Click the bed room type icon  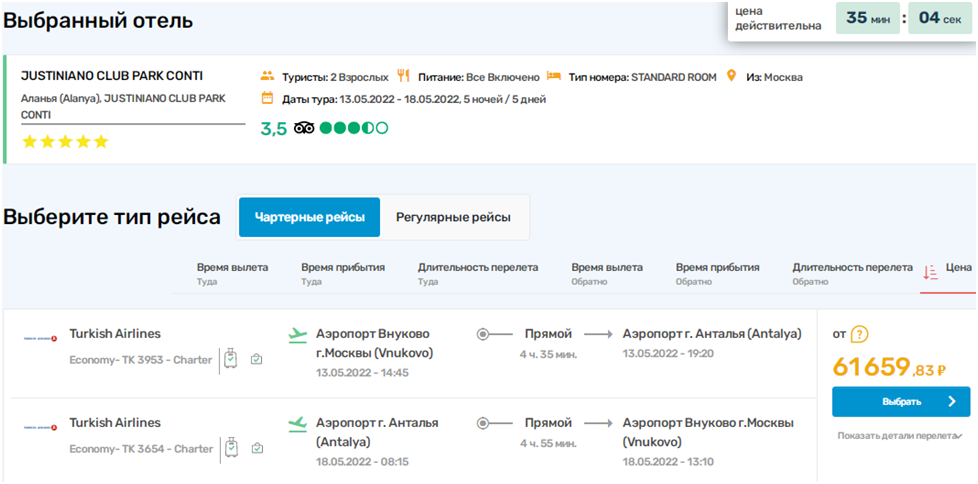[x=554, y=76]
